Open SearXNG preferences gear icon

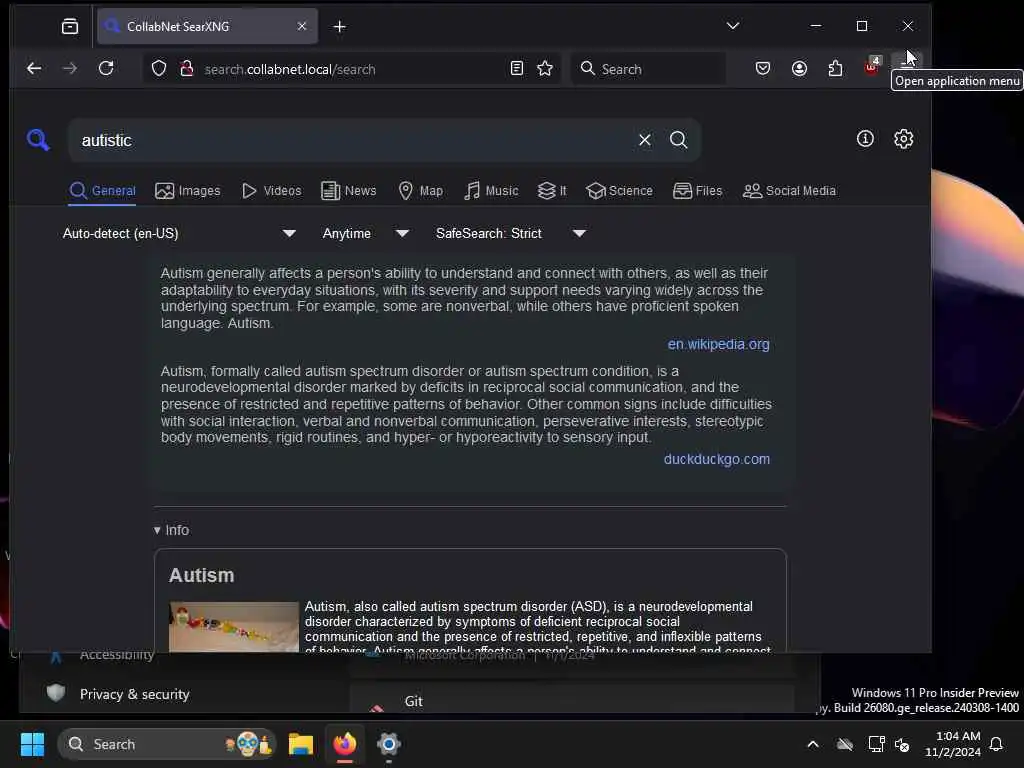pos(903,138)
